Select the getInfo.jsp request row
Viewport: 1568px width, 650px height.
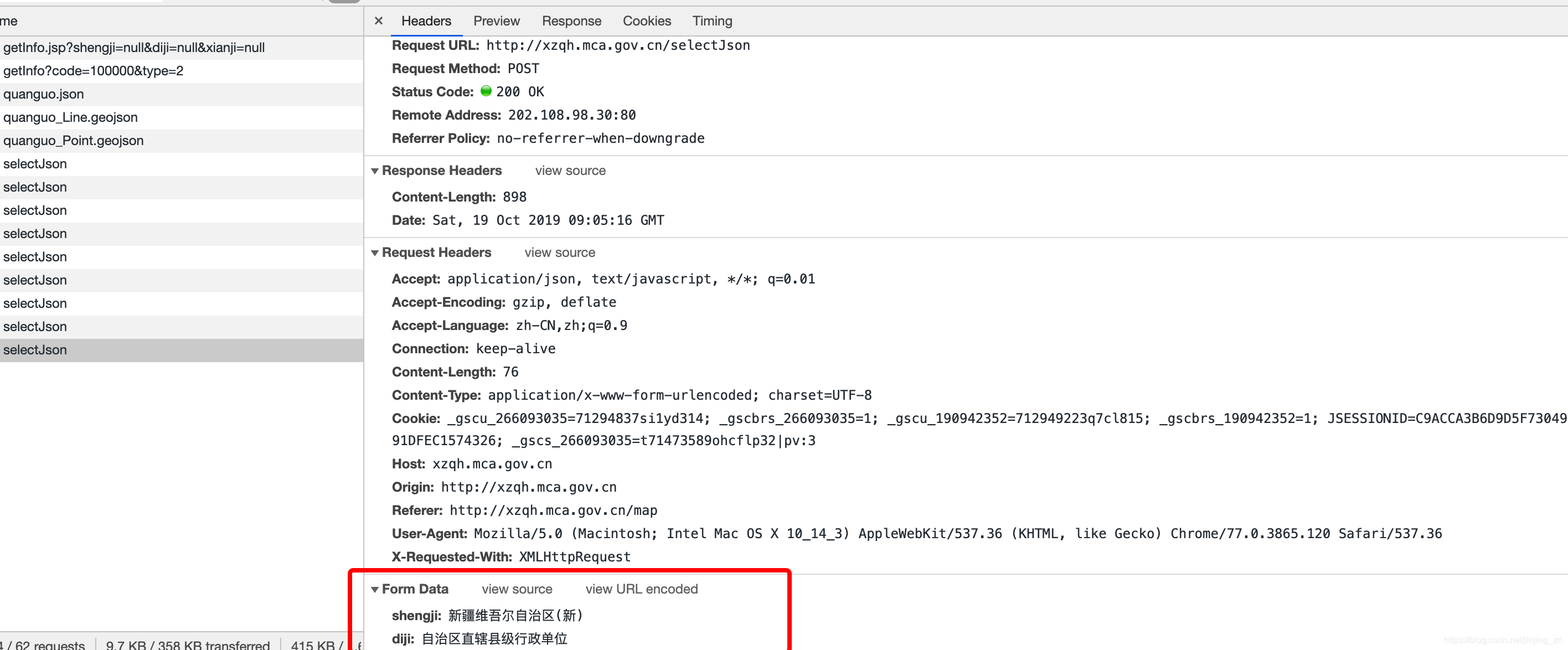point(133,48)
